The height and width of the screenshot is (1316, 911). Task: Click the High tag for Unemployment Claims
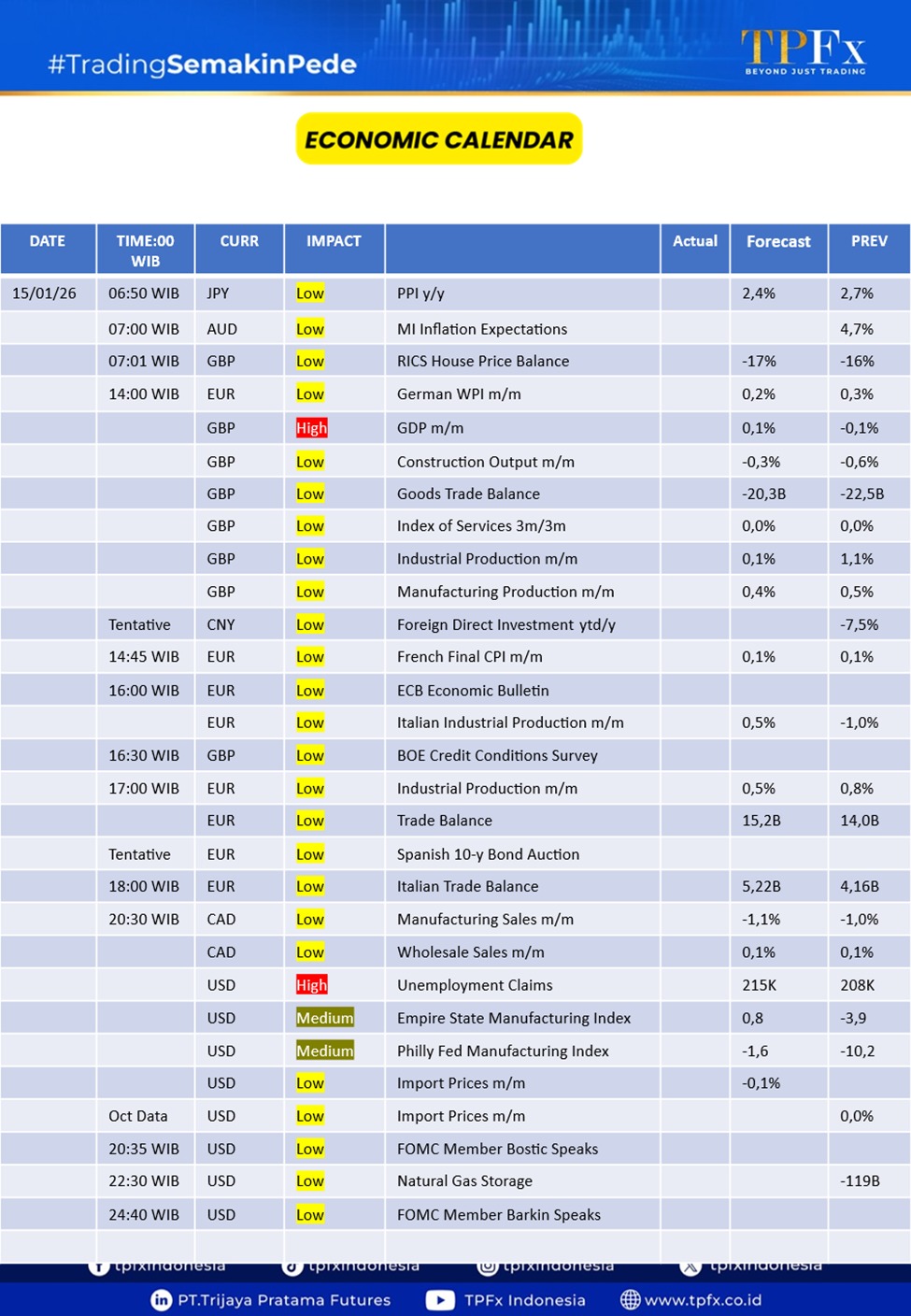coord(311,985)
